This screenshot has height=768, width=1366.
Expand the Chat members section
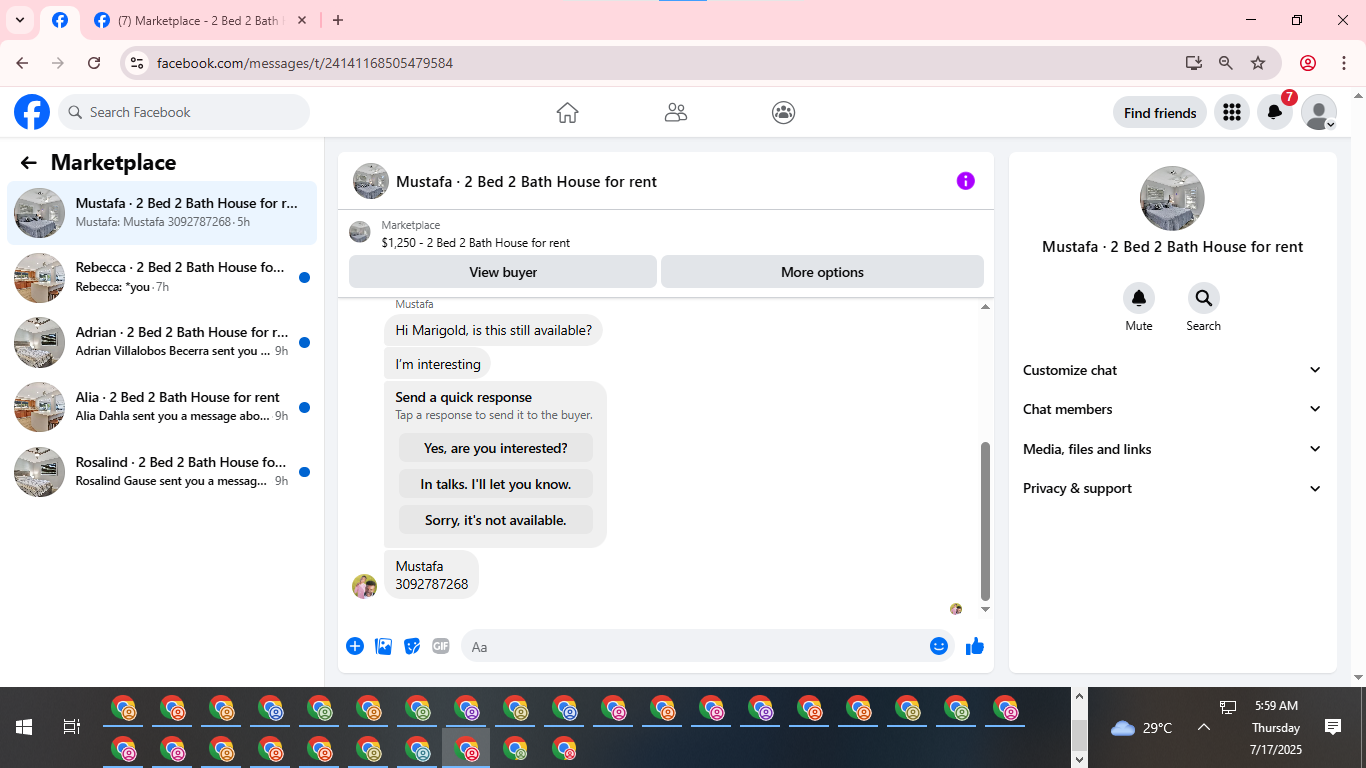click(1172, 409)
